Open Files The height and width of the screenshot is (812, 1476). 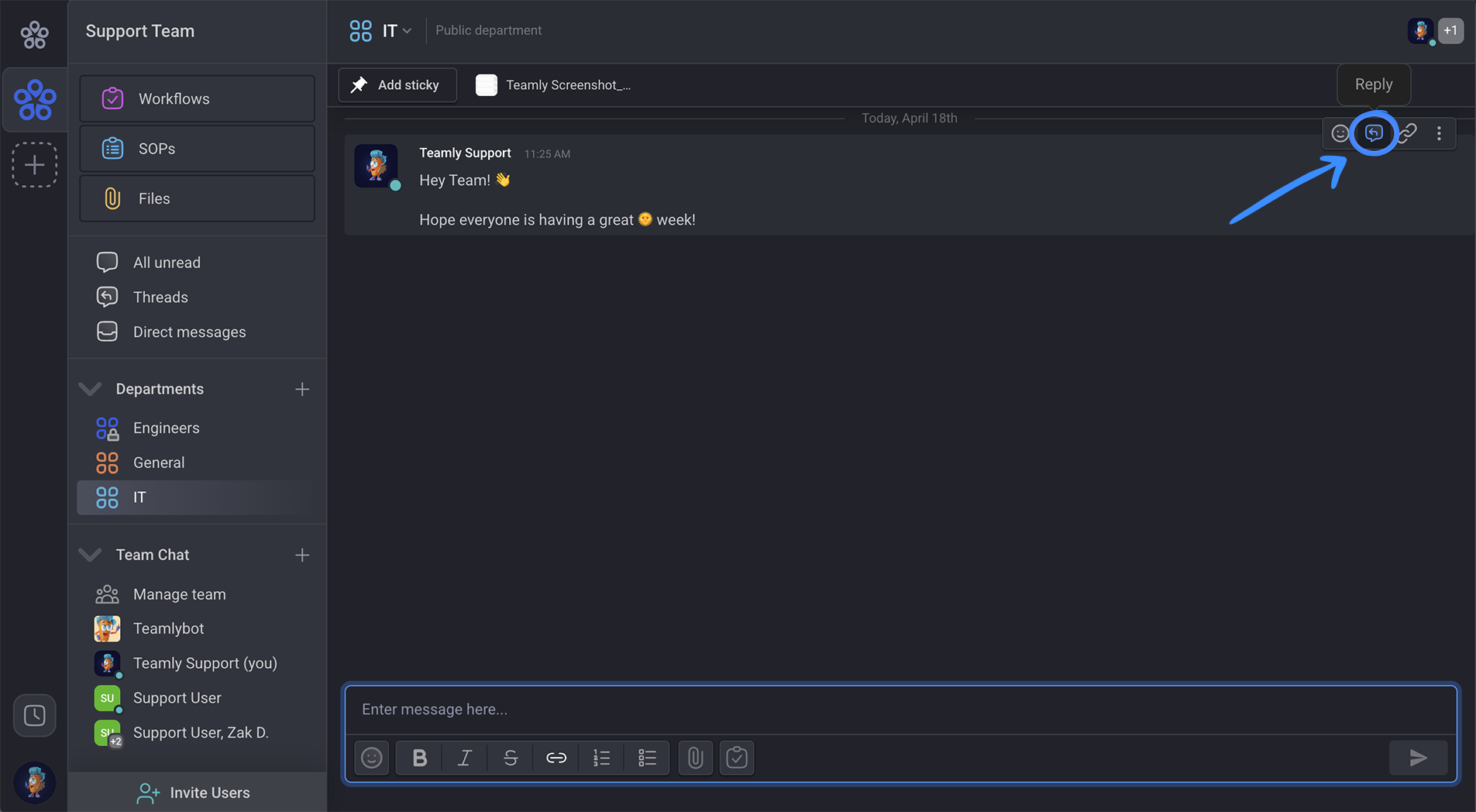point(197,198)
